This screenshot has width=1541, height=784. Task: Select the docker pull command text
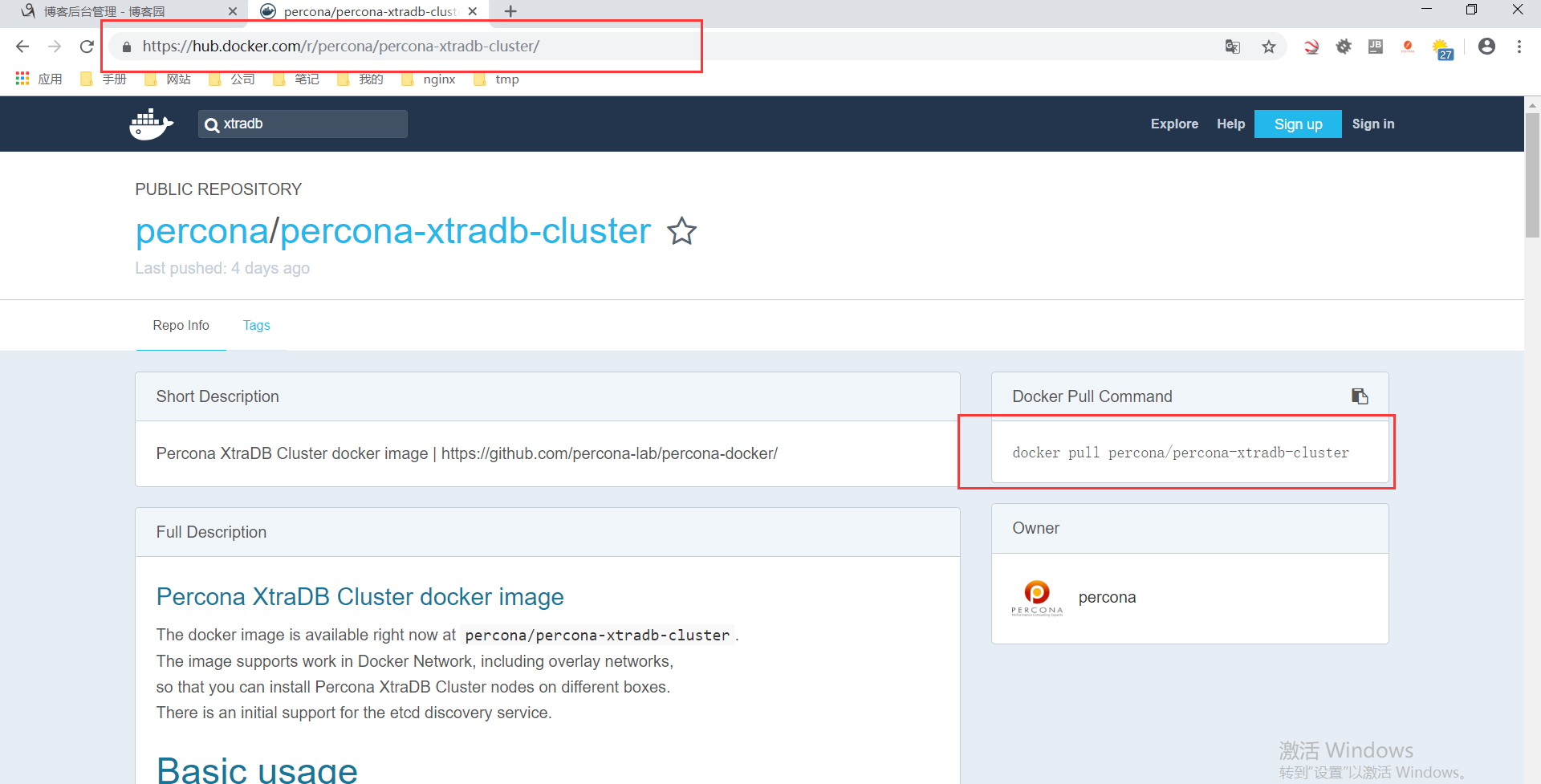(x=1181, y=453)
